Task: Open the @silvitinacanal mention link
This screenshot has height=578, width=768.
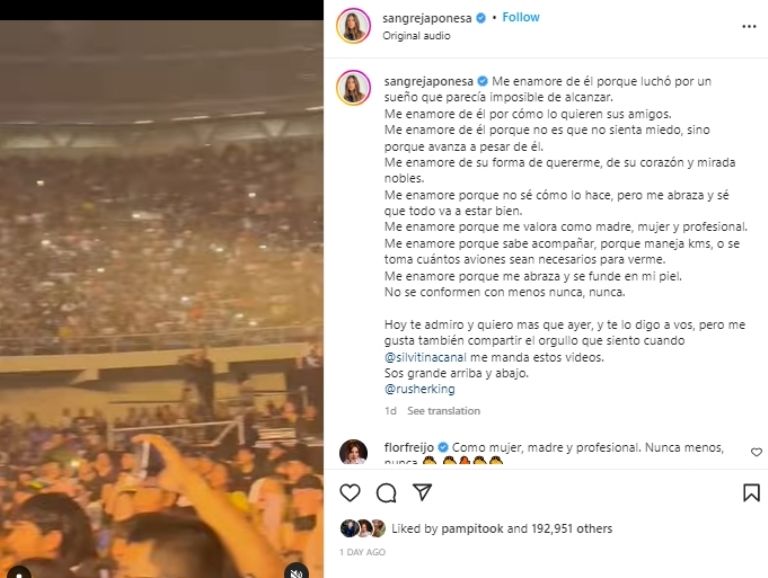Action: pyautogui.click(x=425, y=357)
